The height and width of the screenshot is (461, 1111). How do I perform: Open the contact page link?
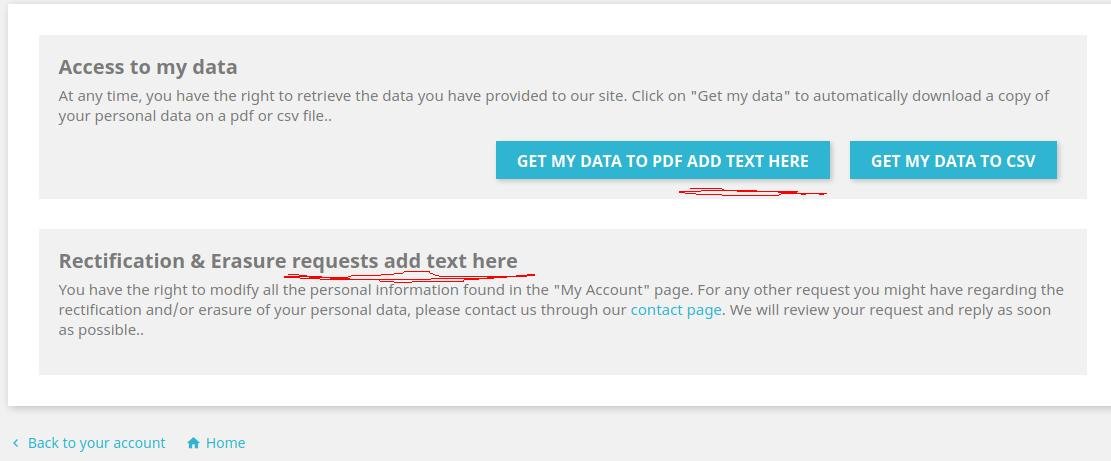point(675,310)
